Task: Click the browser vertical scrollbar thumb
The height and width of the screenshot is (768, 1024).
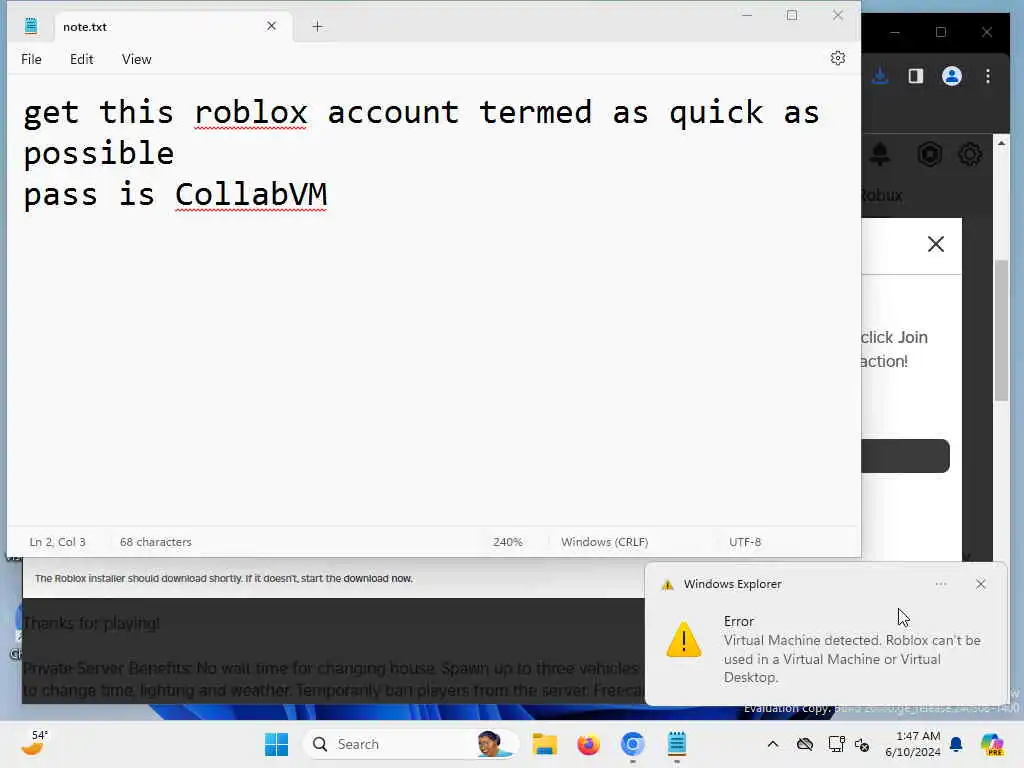Action: (x=1001, y=330)
